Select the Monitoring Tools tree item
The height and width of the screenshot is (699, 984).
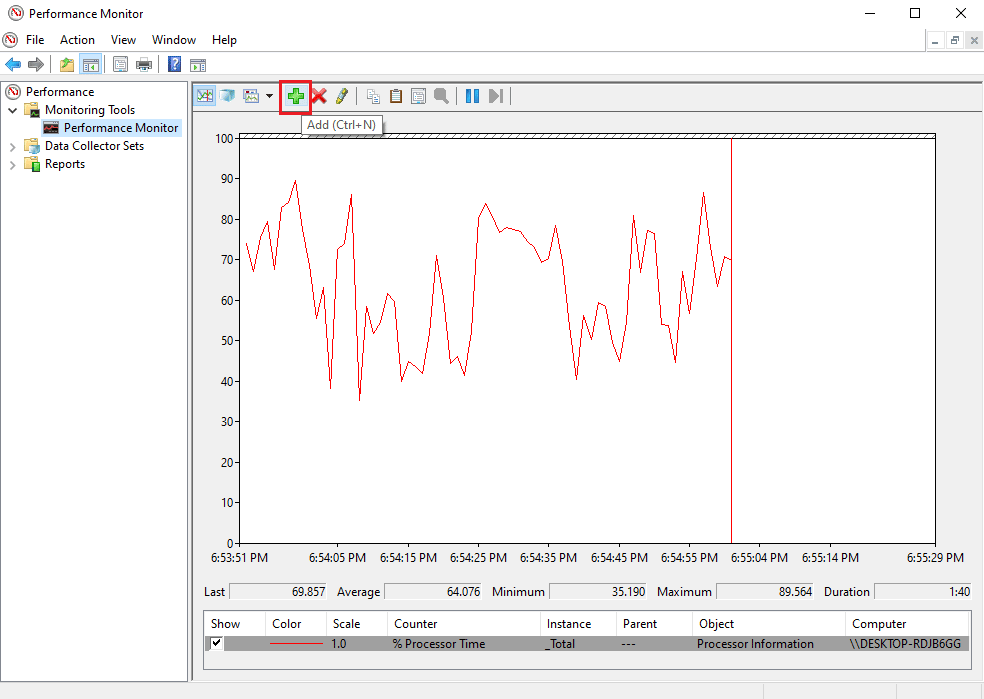pyautogui.click(x=90, y=110)
